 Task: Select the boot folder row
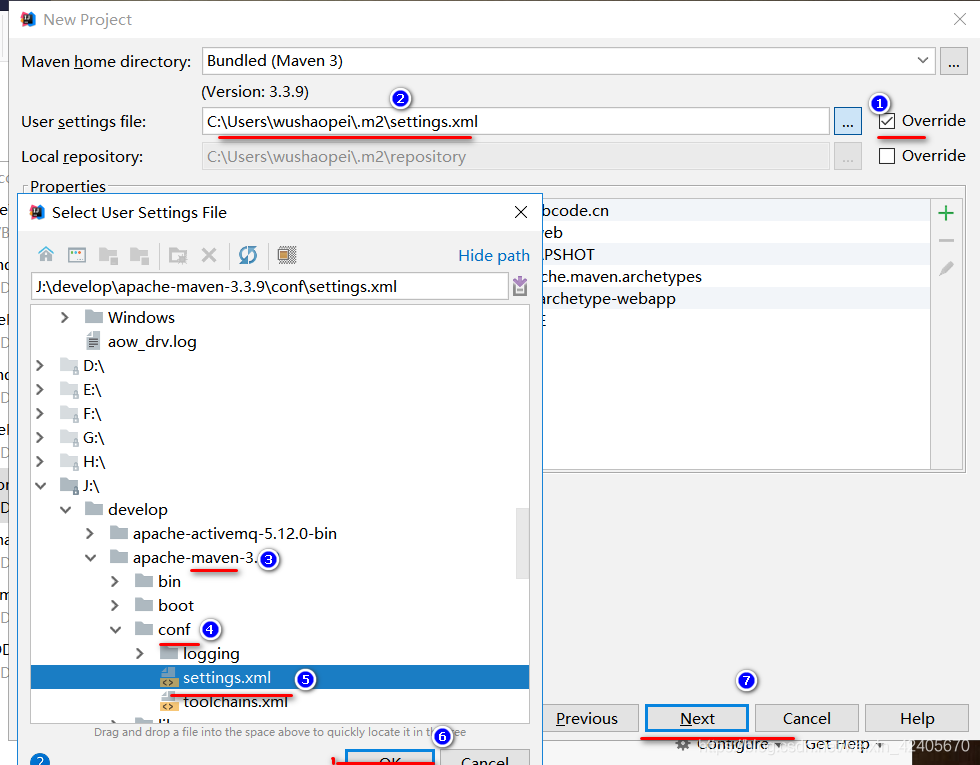[279, 606]
